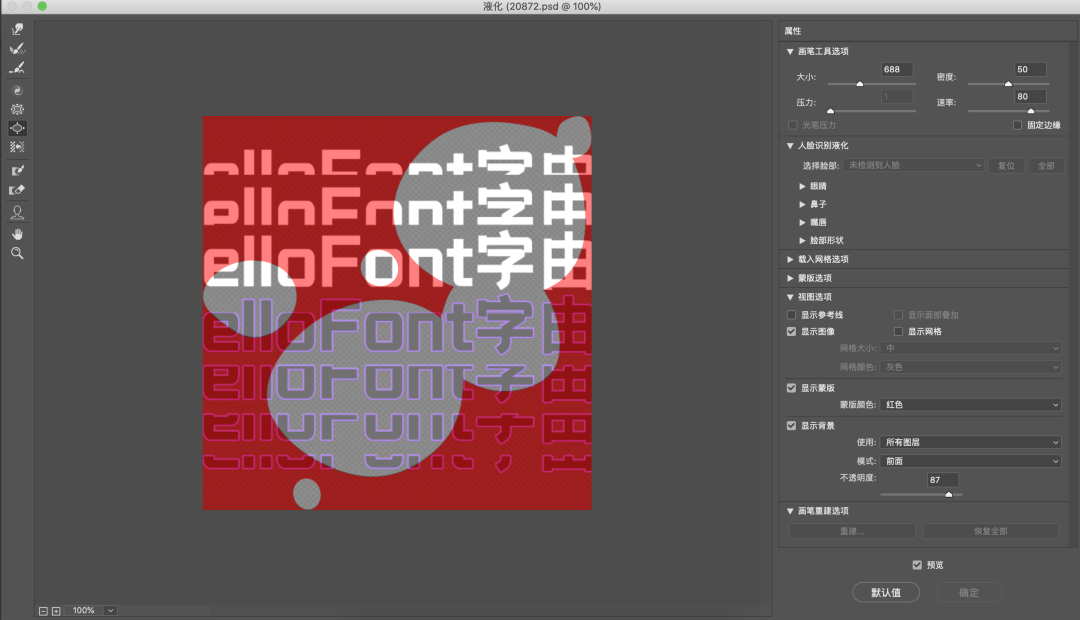Screen dimensions: 1080x620
Task: Select the Forward Warp tool
Action: tap(17, 29)
